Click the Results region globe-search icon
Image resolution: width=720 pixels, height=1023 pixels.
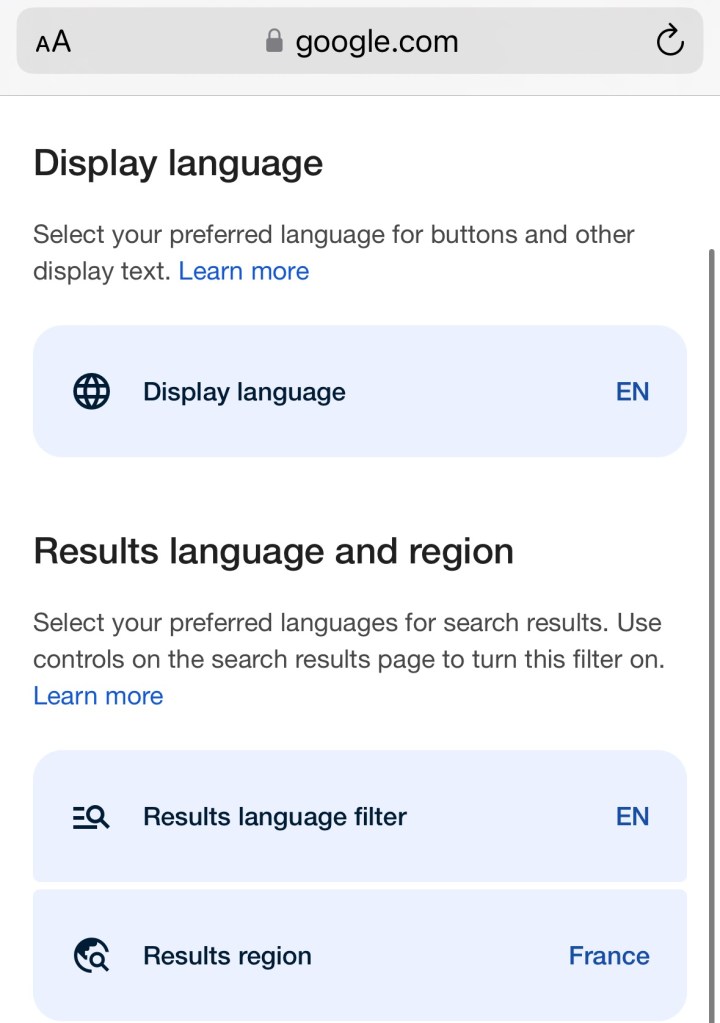click(92, 956)
